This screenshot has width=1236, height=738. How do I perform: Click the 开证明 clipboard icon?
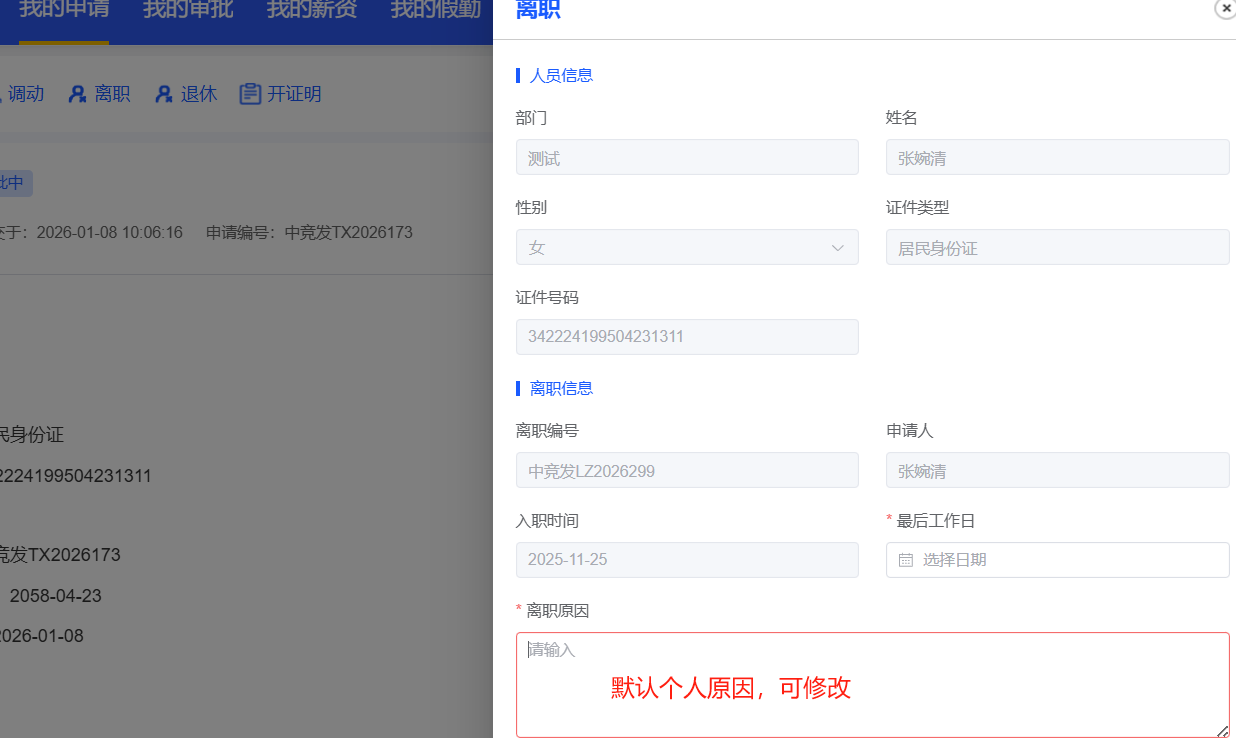[x=250, y=94]
